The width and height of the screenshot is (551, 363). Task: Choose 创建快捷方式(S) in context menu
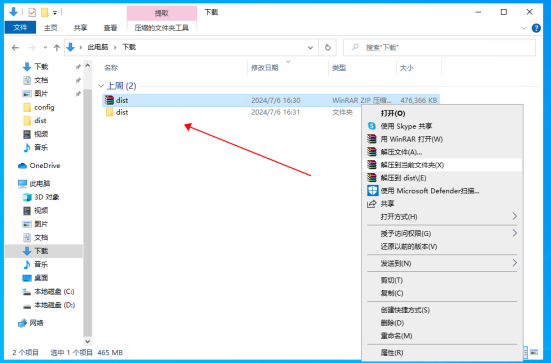(x=442, y=310)
